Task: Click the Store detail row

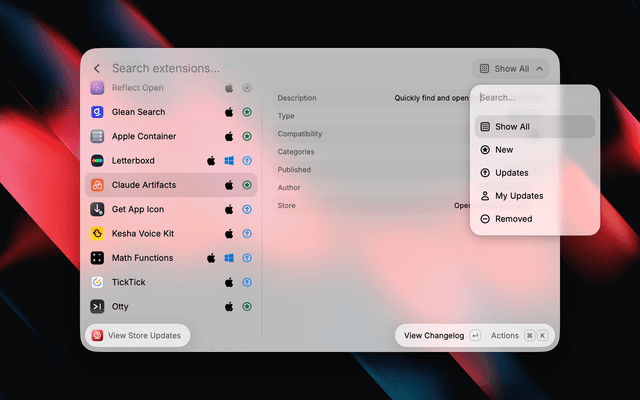Action: click(371, 206)
